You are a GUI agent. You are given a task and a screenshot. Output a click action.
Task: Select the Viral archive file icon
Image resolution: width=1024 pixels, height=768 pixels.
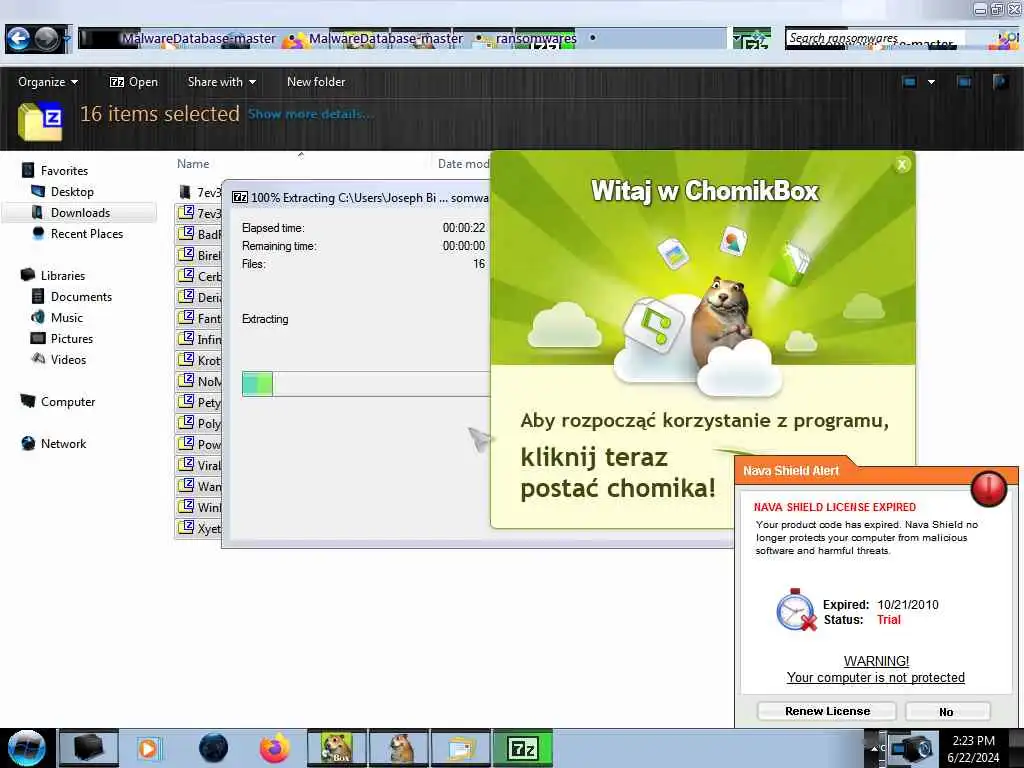tap(186, 465)
